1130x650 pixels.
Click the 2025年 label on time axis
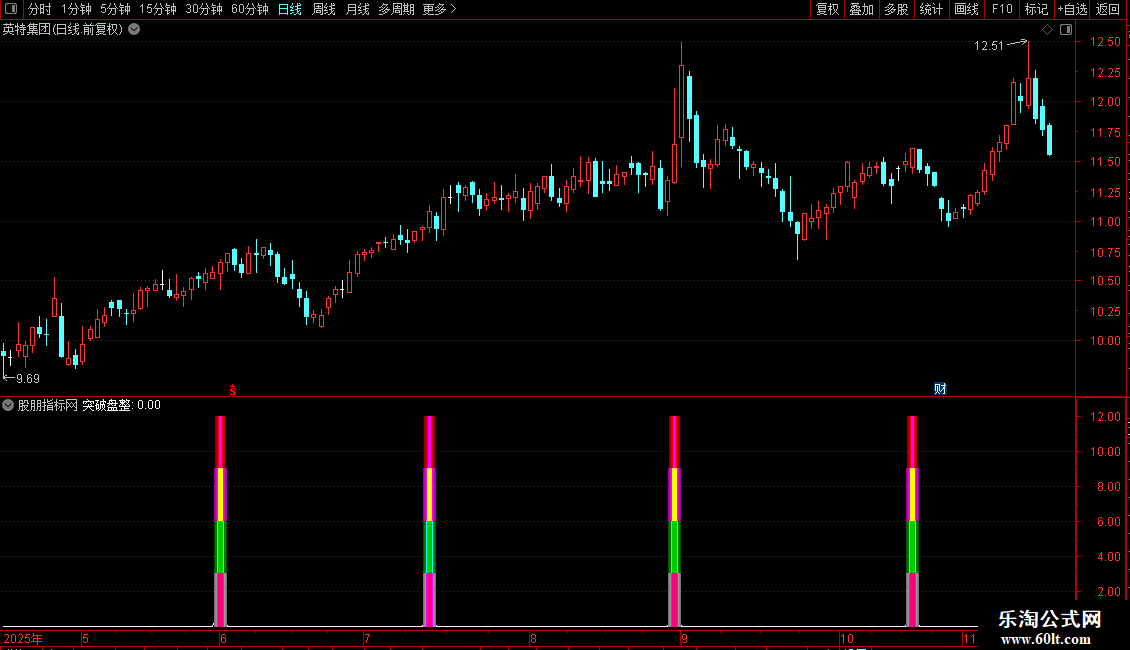(x=23, y=638)
